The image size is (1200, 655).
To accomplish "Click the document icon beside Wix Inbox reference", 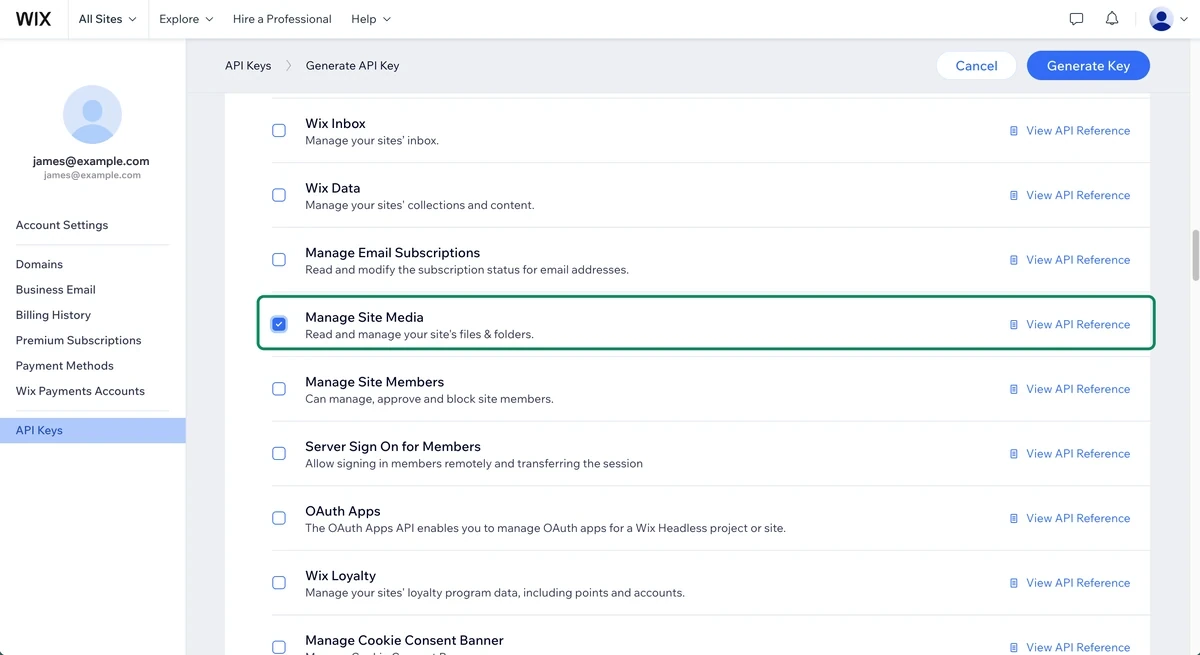I will 1014,131.
